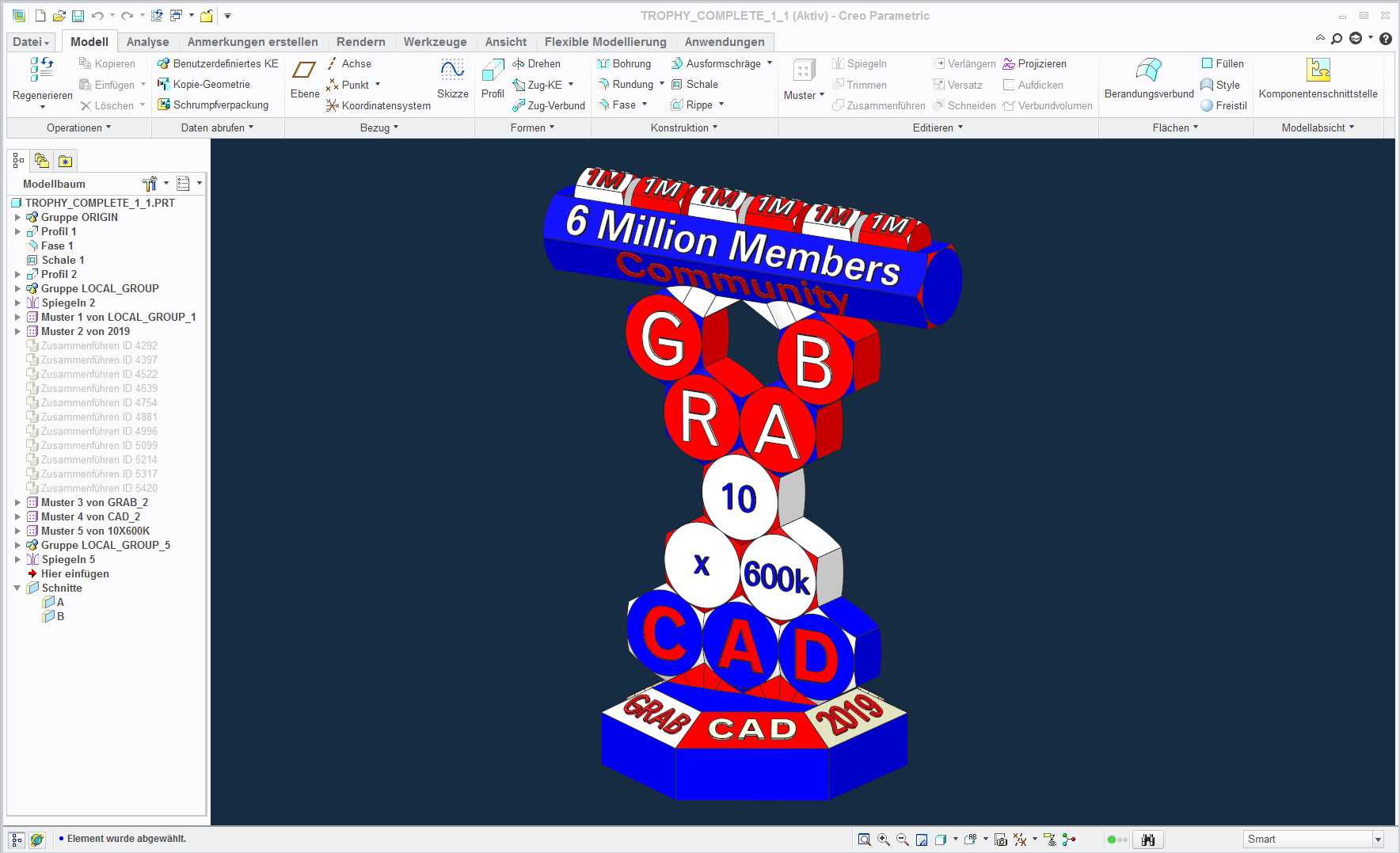This screenshot has height=853, width=1400.
Task: Switch to the folder browser navigator tab
Action: click(x=41, y=162)
